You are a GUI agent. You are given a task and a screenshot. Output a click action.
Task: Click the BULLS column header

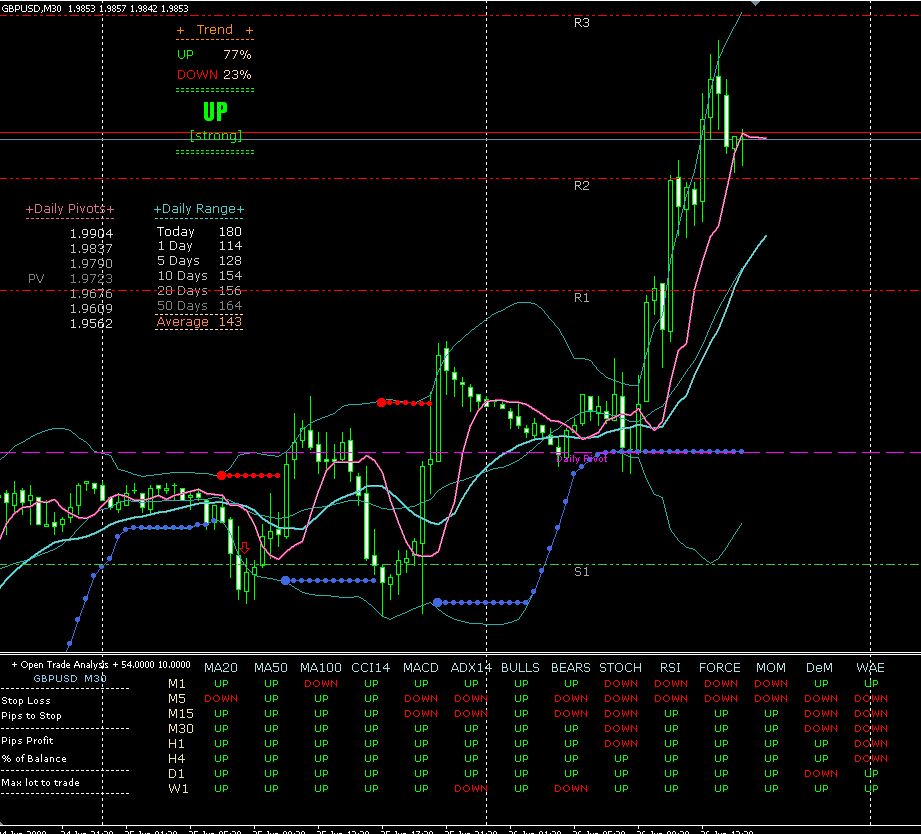click(520, 668)
